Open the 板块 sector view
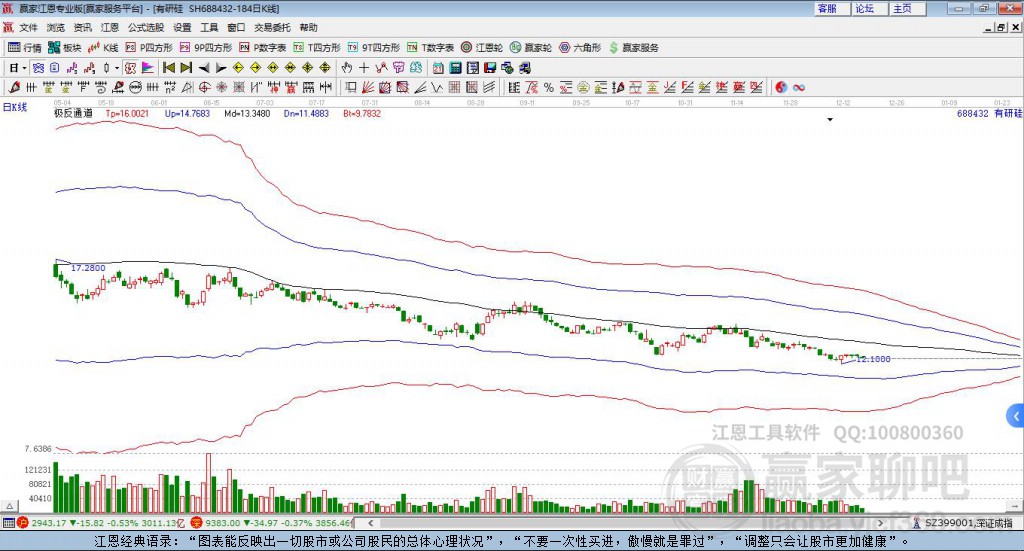This screenshot has width=1024, height=551. tap(64, 48)
